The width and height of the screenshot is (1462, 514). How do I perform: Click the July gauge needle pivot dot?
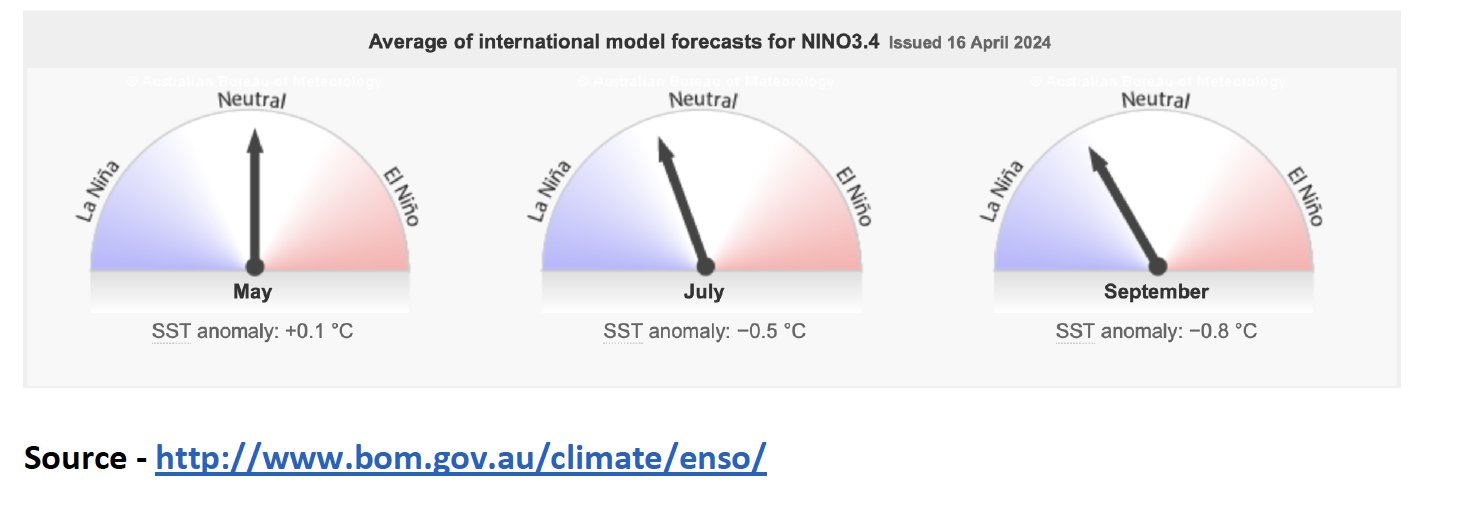pos(705,266)
